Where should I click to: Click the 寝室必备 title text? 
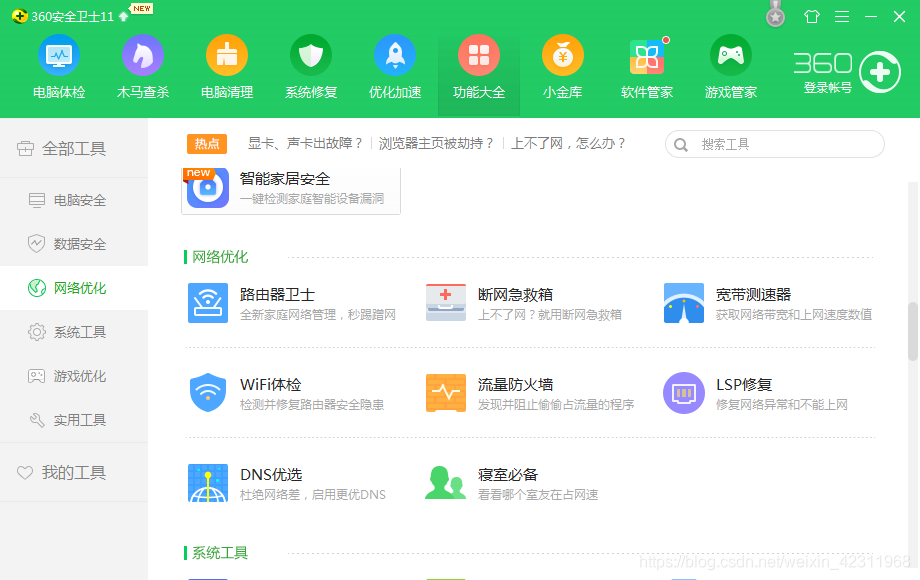(508, 474)
